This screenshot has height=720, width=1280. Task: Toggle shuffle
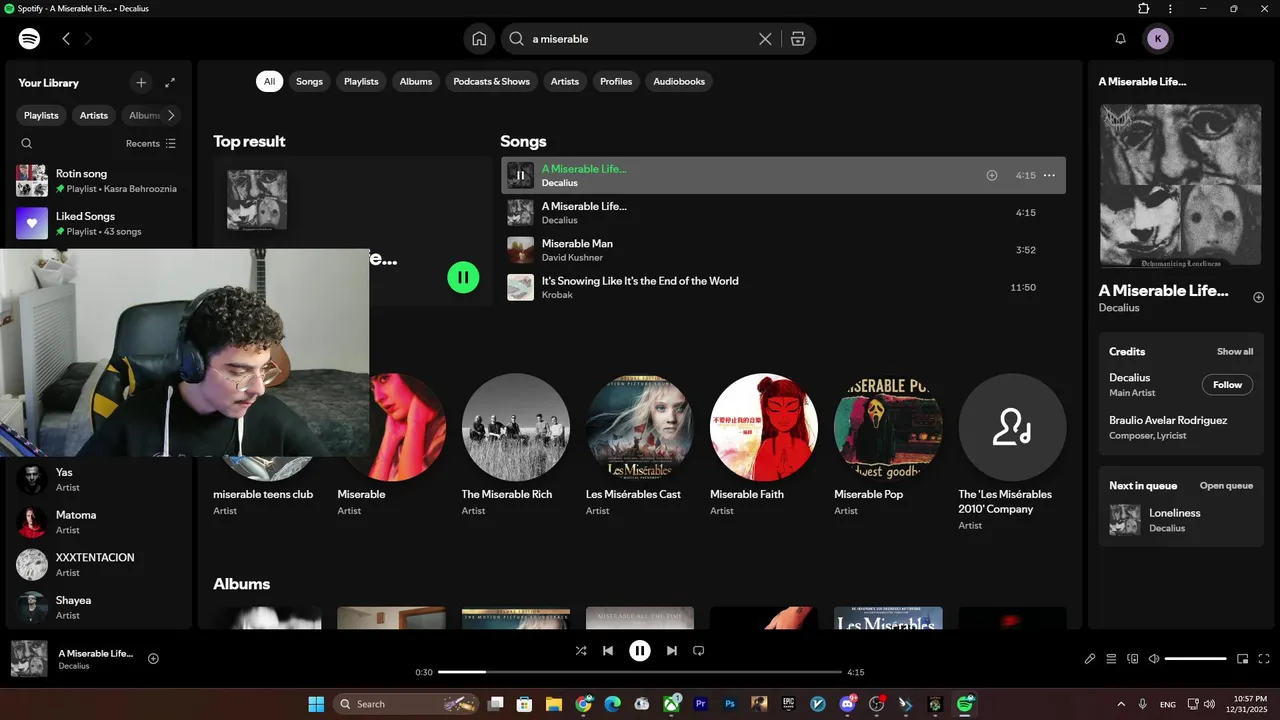tap(581, 651)
